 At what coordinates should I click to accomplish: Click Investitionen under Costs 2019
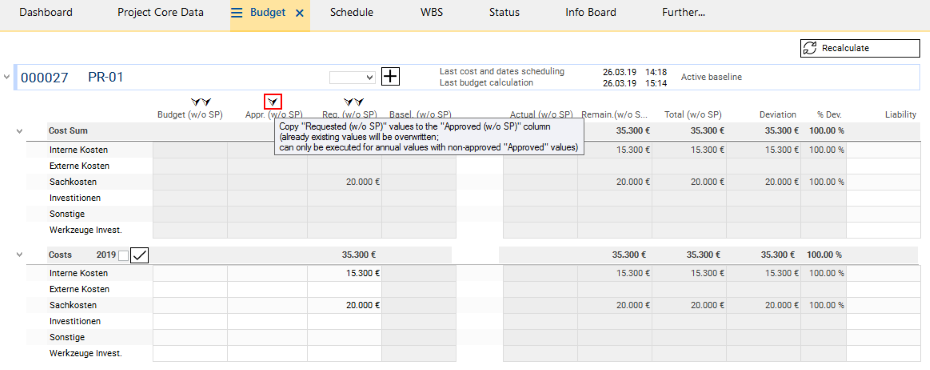pyautogui.click(x=75, y=321)
